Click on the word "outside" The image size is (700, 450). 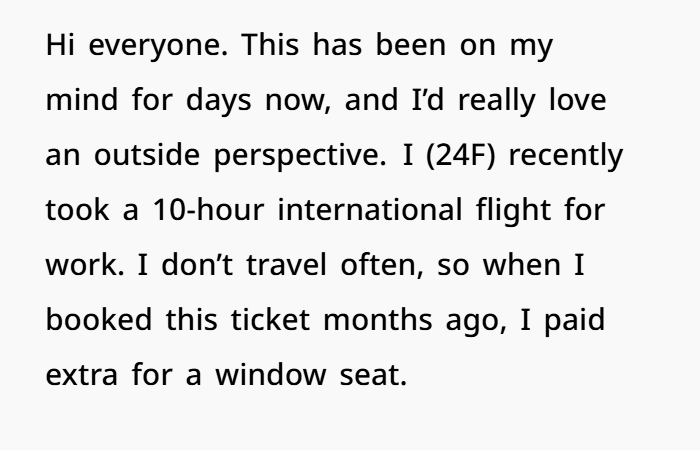point(147,154)
